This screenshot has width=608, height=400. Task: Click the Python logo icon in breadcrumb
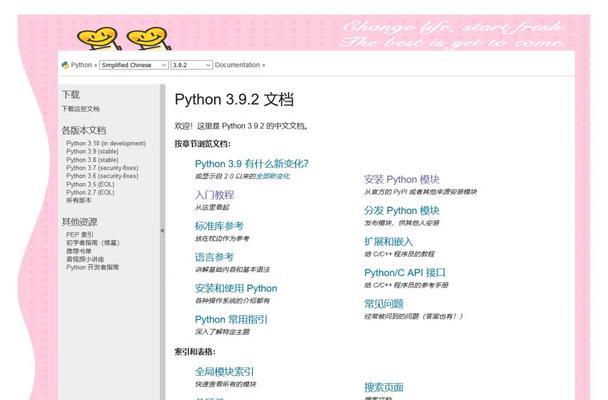pos(65,65)
